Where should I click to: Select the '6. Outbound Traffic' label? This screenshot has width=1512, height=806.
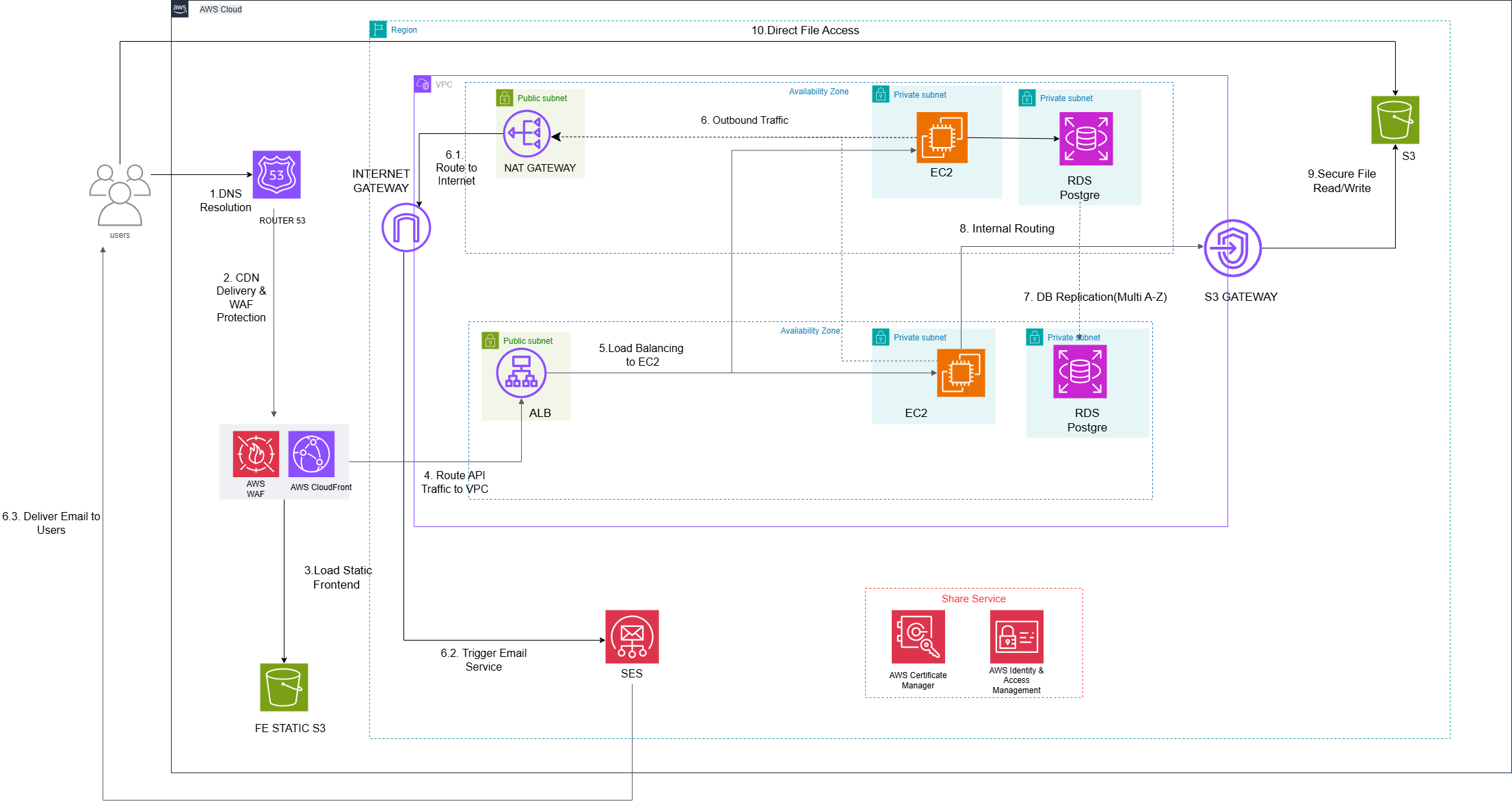click(x=744, y=120)
